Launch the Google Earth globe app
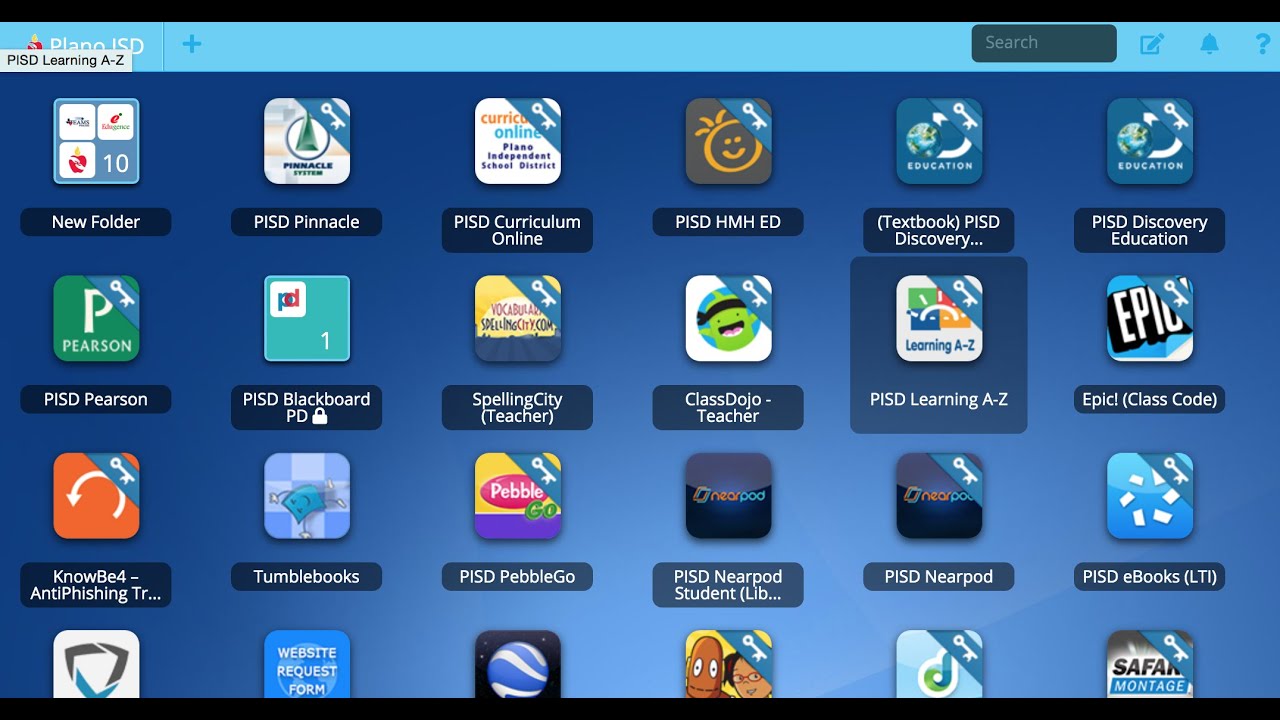The width and height of the screenshot is (1280, 720). point(518,664)
